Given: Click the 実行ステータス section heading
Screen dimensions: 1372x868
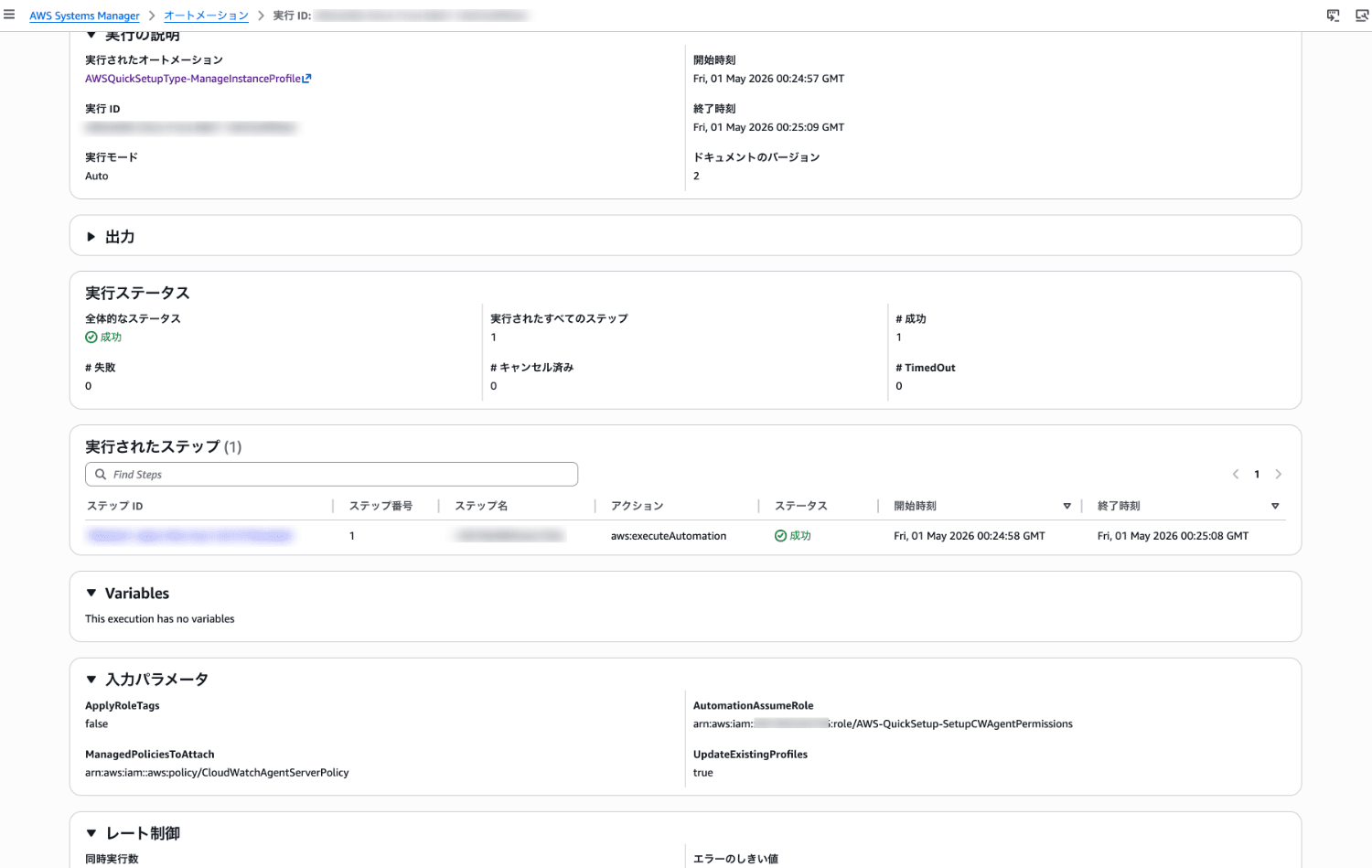Looking at the screenshot, I should click(137, 293).
